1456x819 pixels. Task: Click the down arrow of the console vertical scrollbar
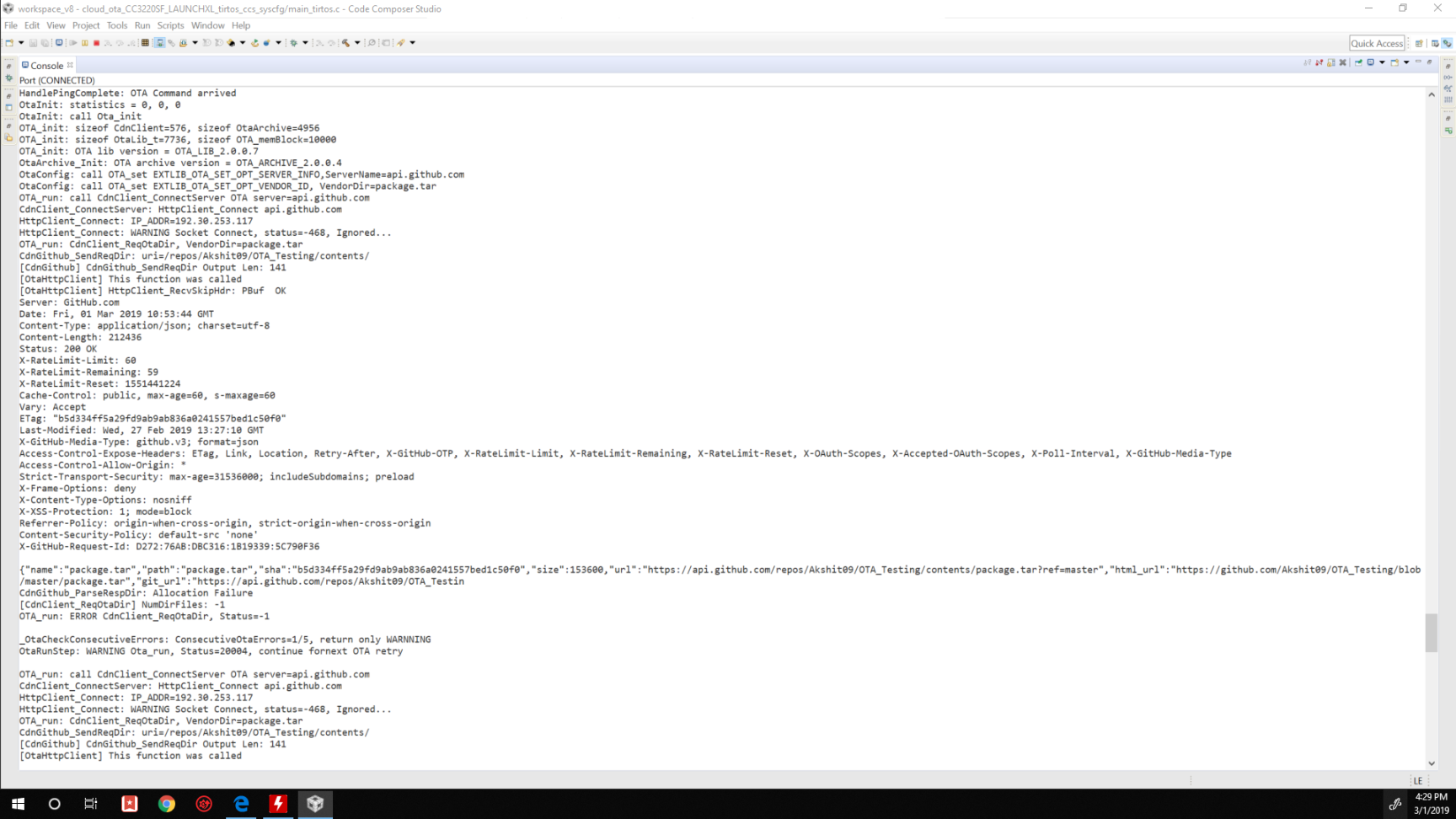pyautogui.click(x=1432, y=763)
